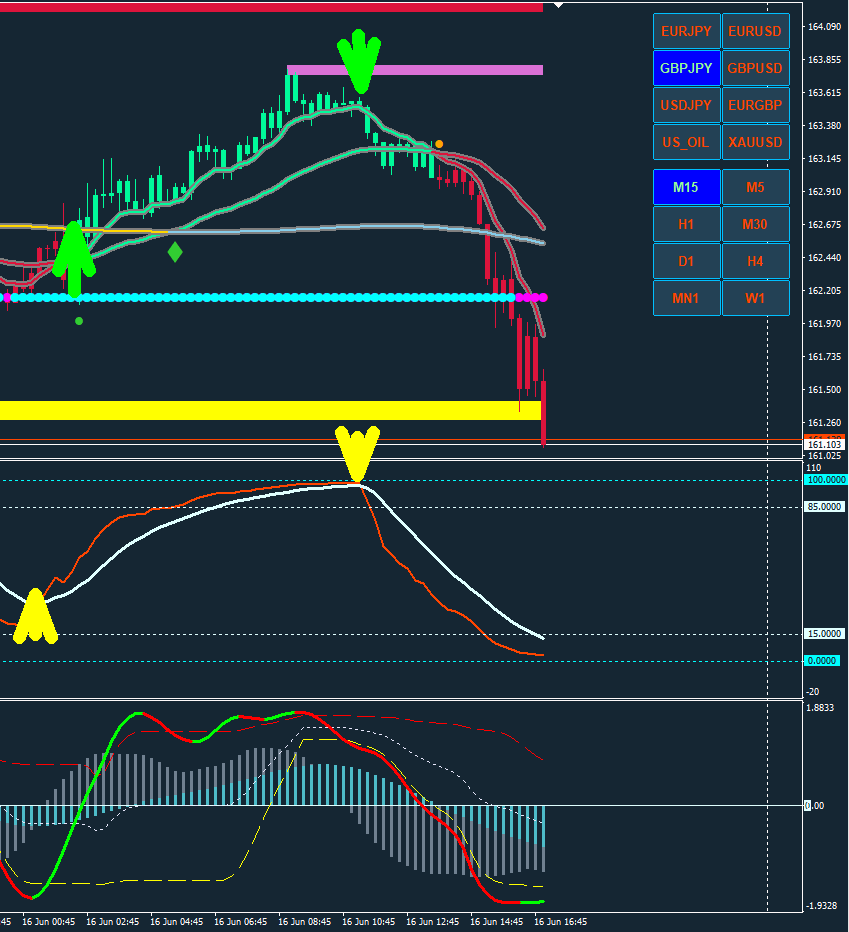Click the 16 Jun 00:45 time label
The width and height of the screenshot is (849, 932).
point(49,922)
